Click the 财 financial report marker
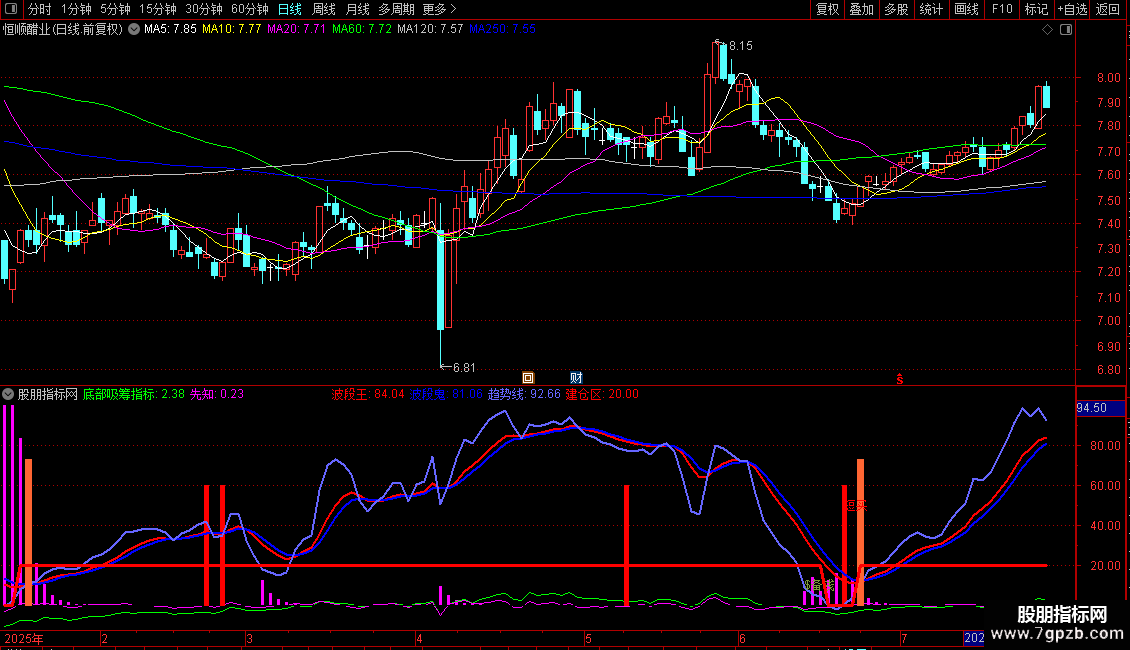 pyautogui.click(x=577, y=378)
